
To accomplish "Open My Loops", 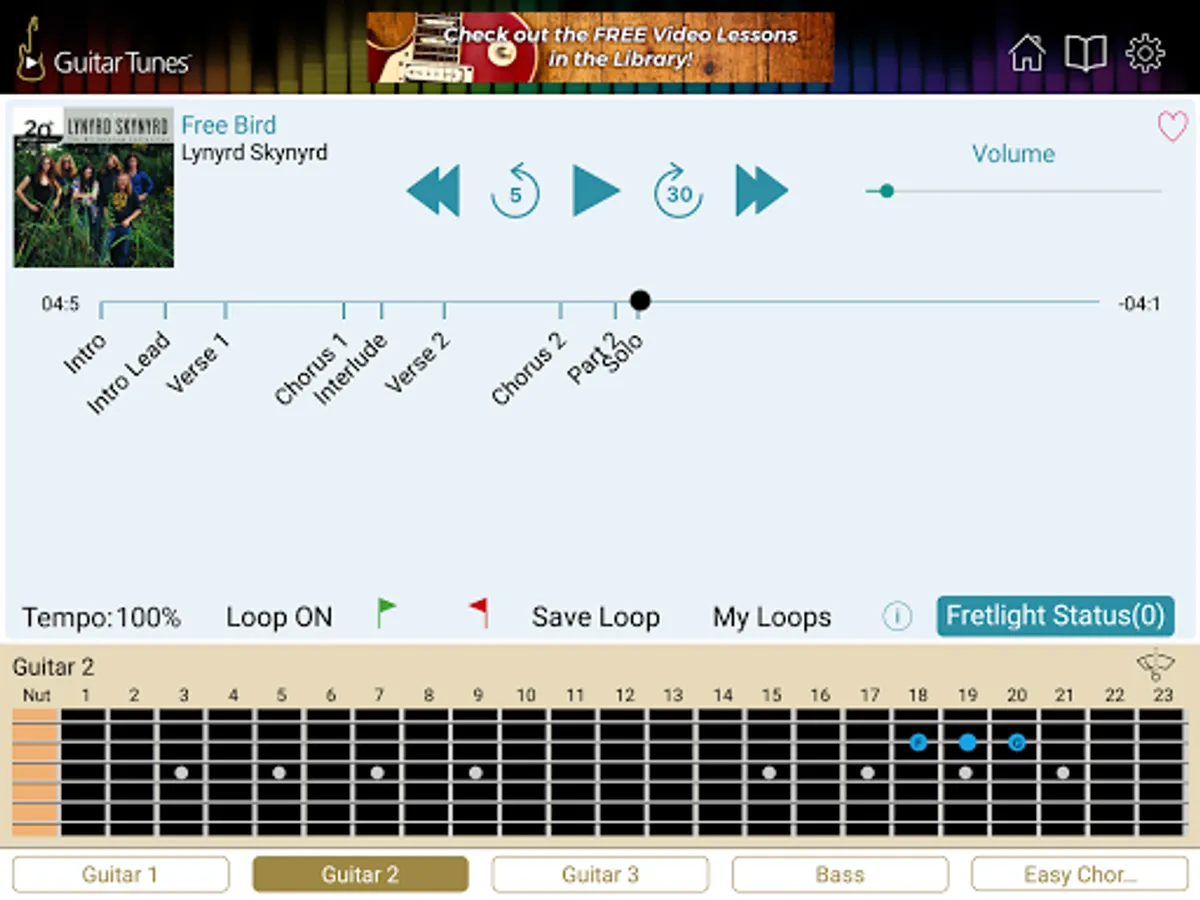I will 772,618.
